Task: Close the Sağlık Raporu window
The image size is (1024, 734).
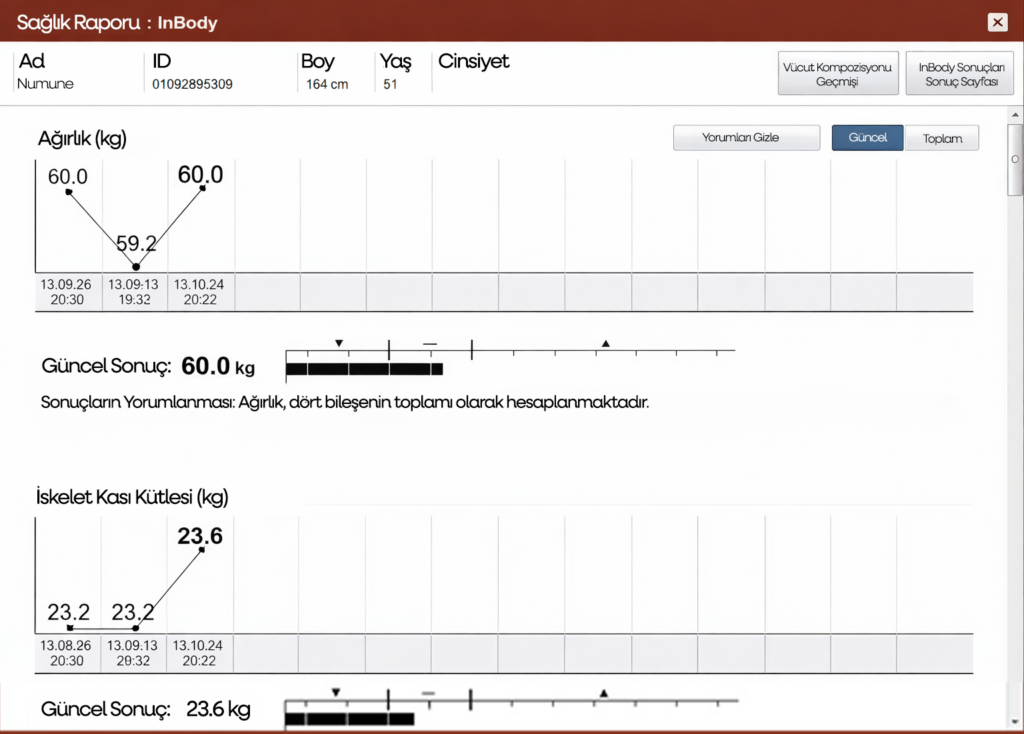Action: [x=997, y=22]
